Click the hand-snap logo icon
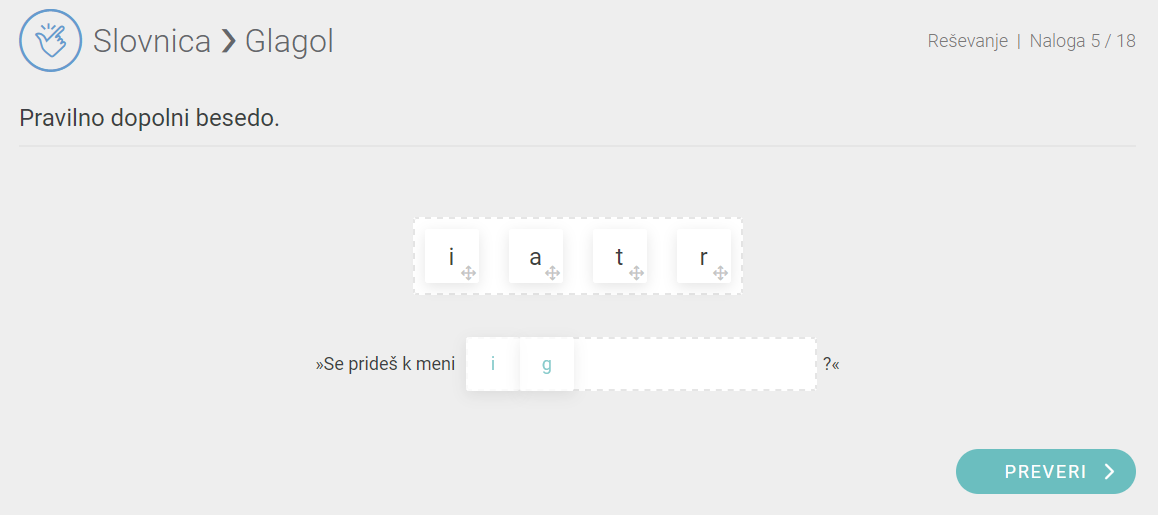Image resolution: width=1158 pixels, height=515 pixels. 50,41
